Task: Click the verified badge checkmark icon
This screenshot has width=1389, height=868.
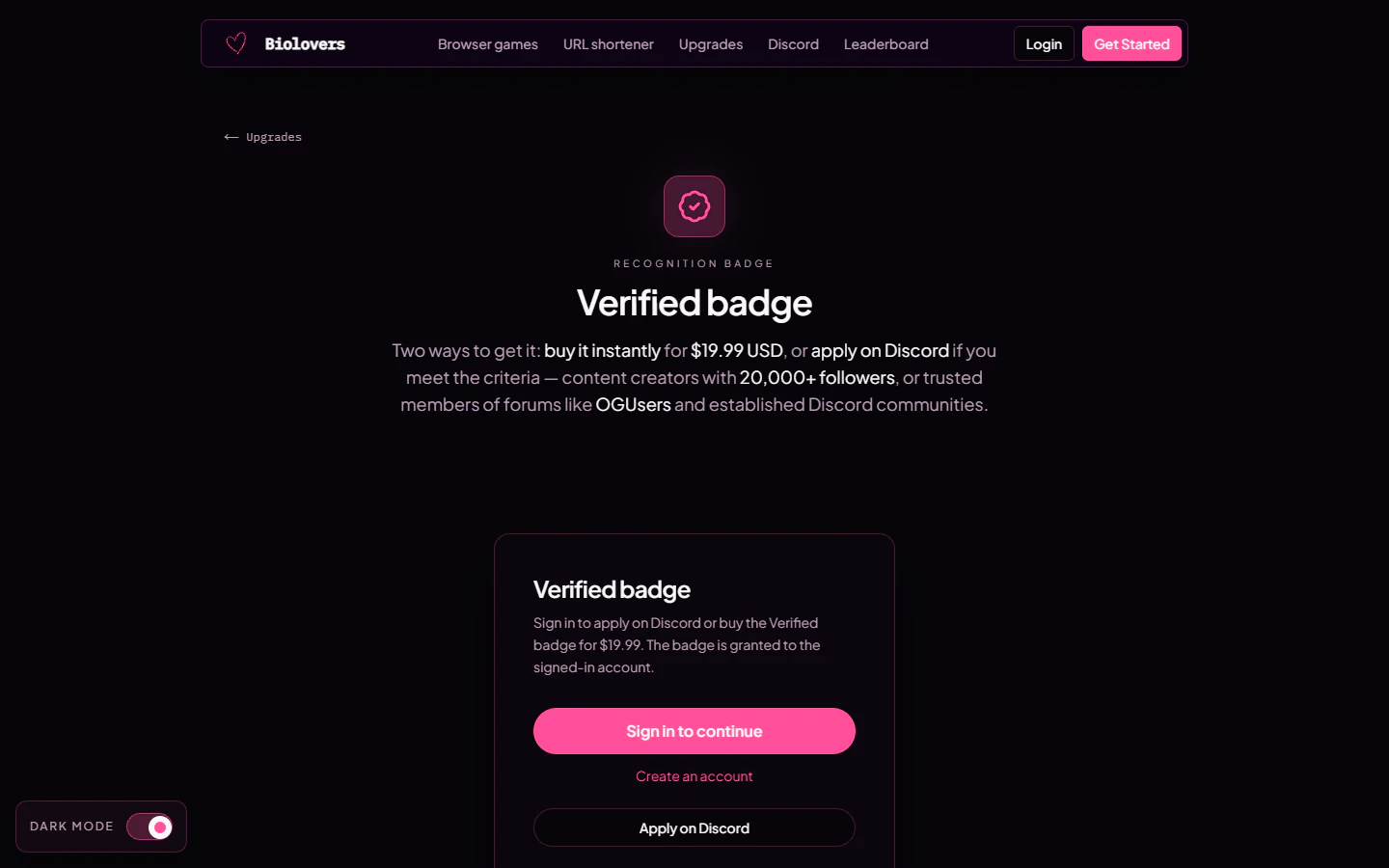Action: (x=694, y=205)
